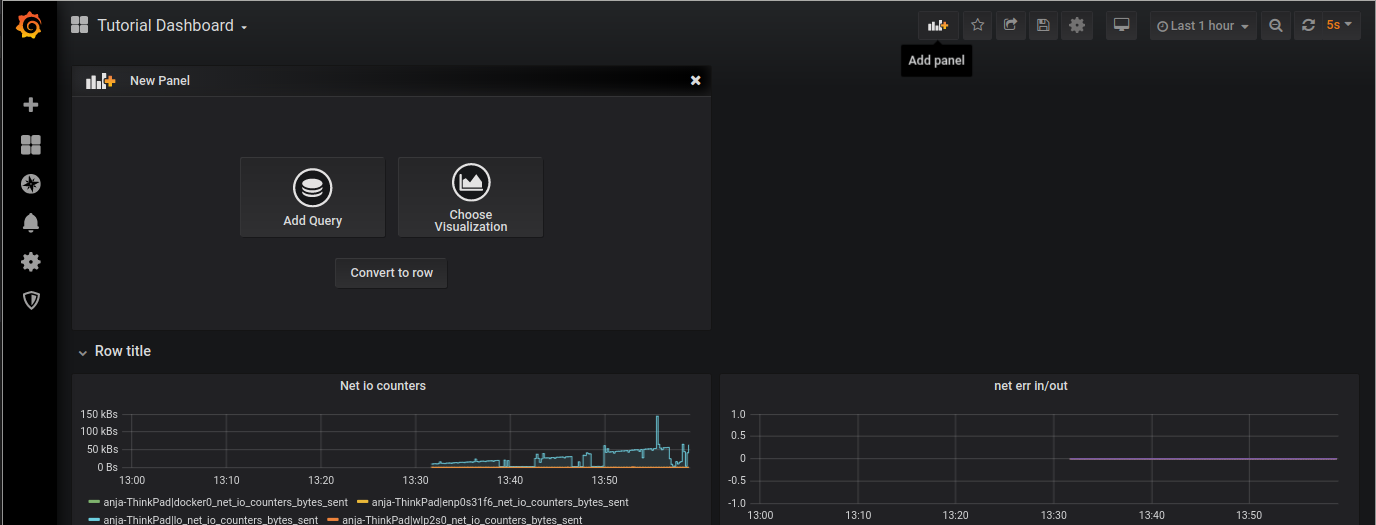Open dashboard settings gear in top bar
Screen dimensions: 1376x525
[x=1077, y=25]
